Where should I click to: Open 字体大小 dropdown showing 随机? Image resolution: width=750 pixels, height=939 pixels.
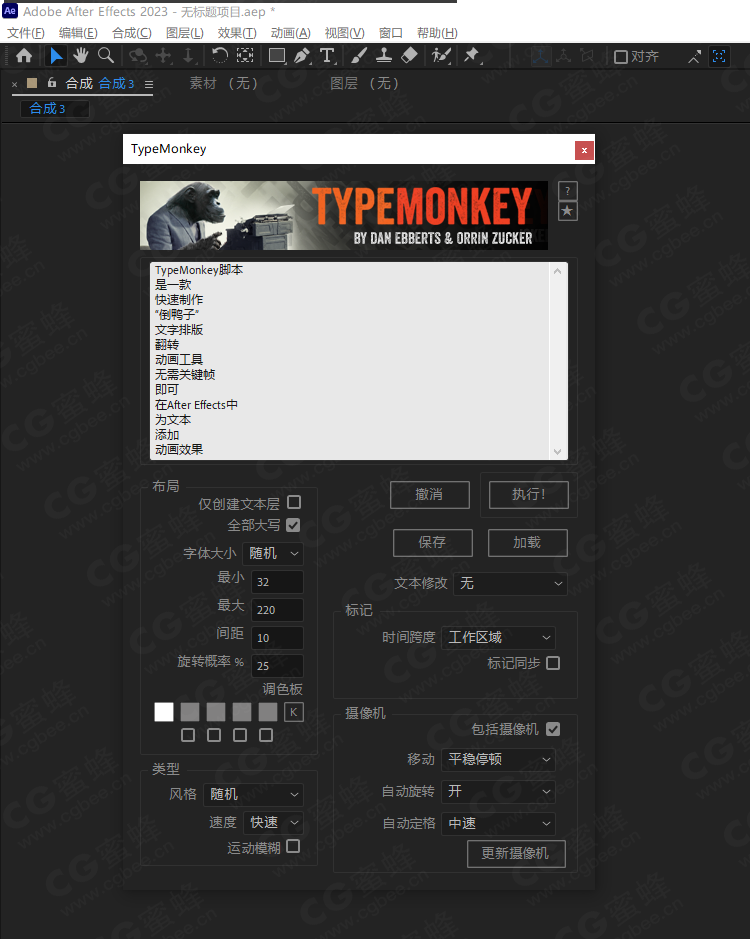pos(273,553)
